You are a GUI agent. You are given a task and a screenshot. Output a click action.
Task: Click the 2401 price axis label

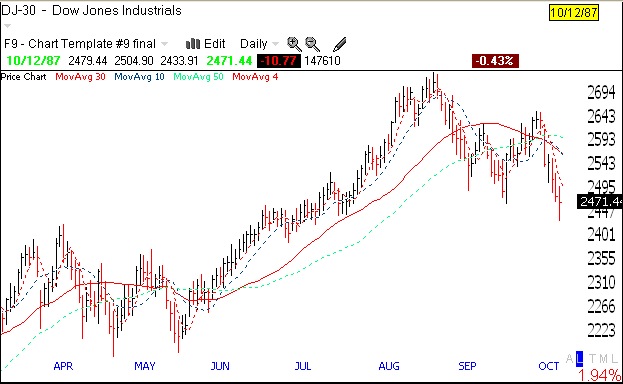601,235
